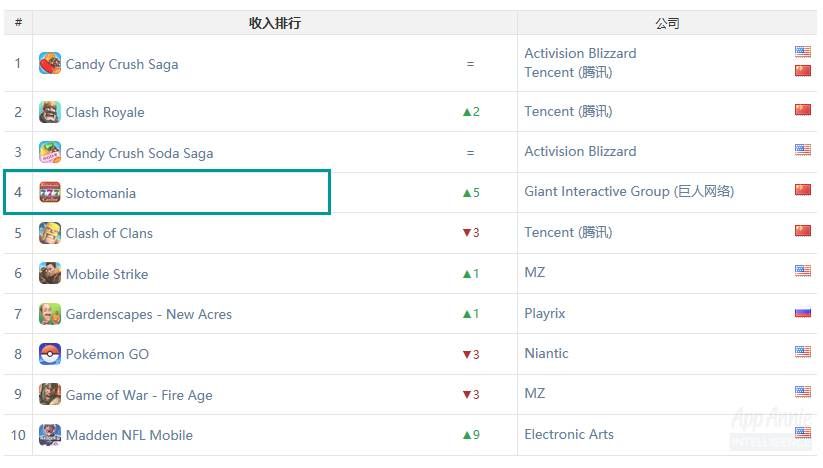Click the Madden NFL Mobile icon
This screenshot has height=468, width=823.
50,435
